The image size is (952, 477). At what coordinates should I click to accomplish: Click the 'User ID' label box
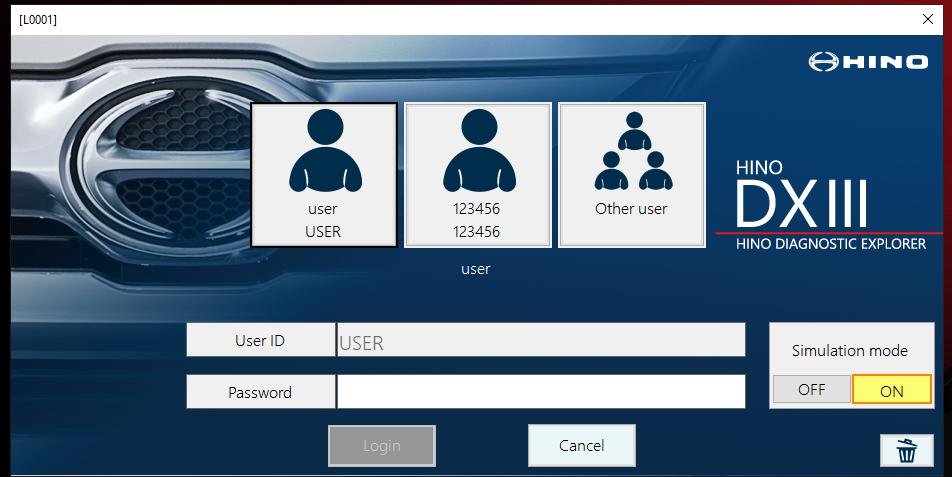260,341
